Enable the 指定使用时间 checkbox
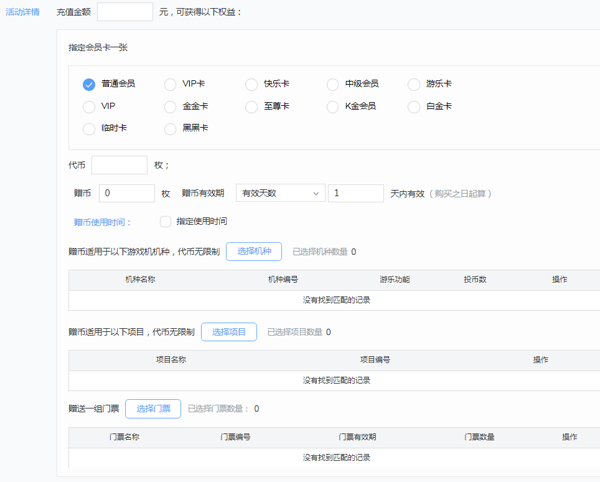Image resolution: width=600 pixels, height=482 pixels. click(165, 221)
